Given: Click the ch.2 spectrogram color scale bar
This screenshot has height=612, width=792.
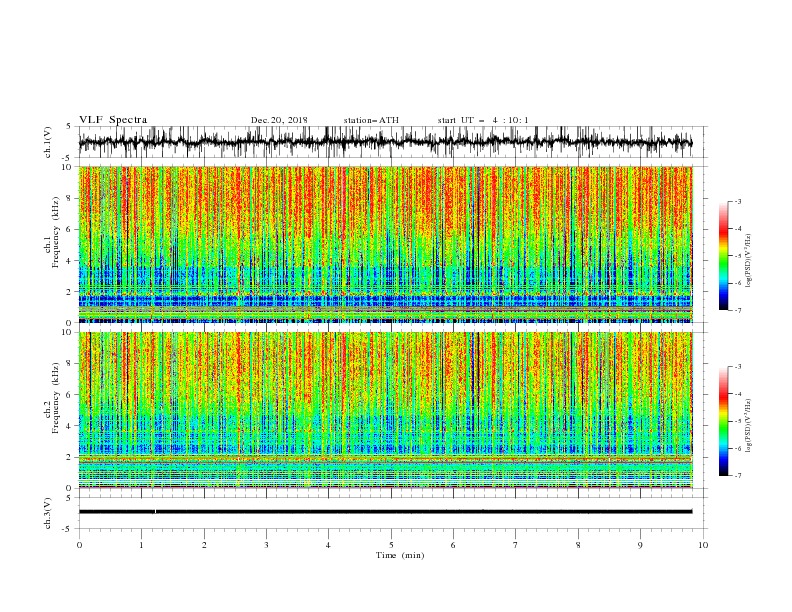Looking at the screenshot, I should pos(723,421).
